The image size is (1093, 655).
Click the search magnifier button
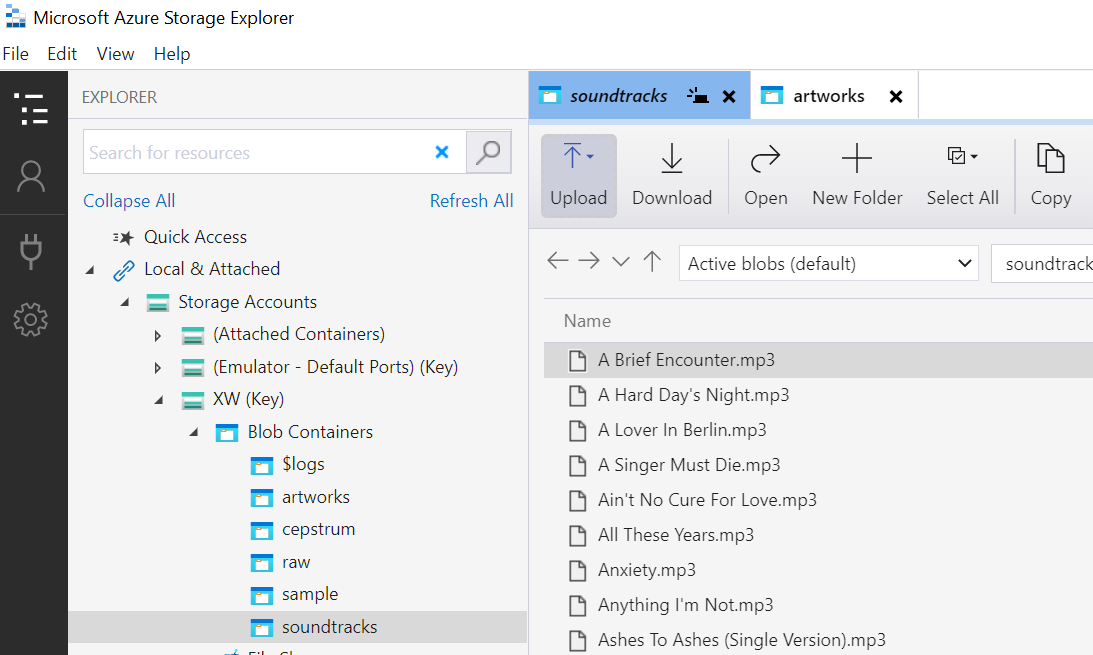pos(489,152)
